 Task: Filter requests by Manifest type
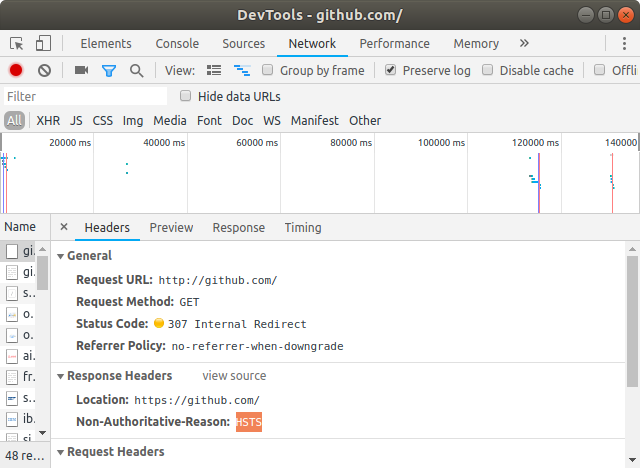(314, 120)
